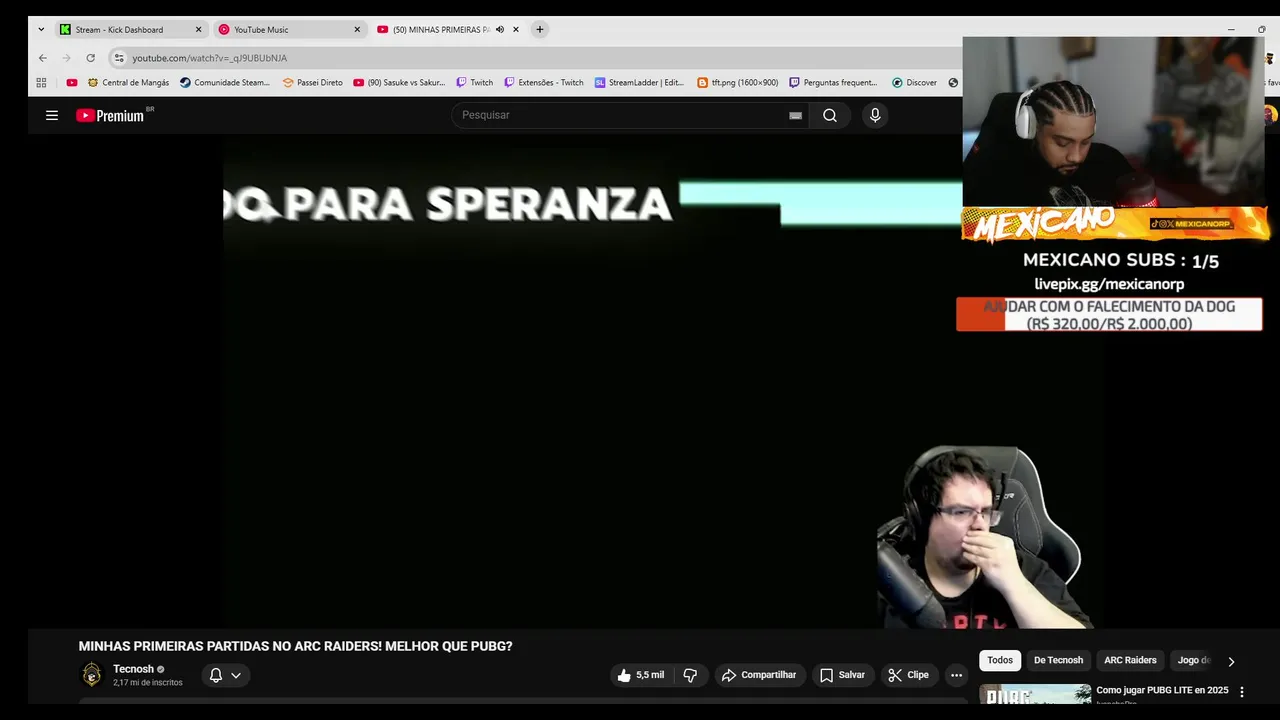Open options for 'Como jugar PUBG LITE' video
1280x720 pixels.
(x=1242, y=692)
